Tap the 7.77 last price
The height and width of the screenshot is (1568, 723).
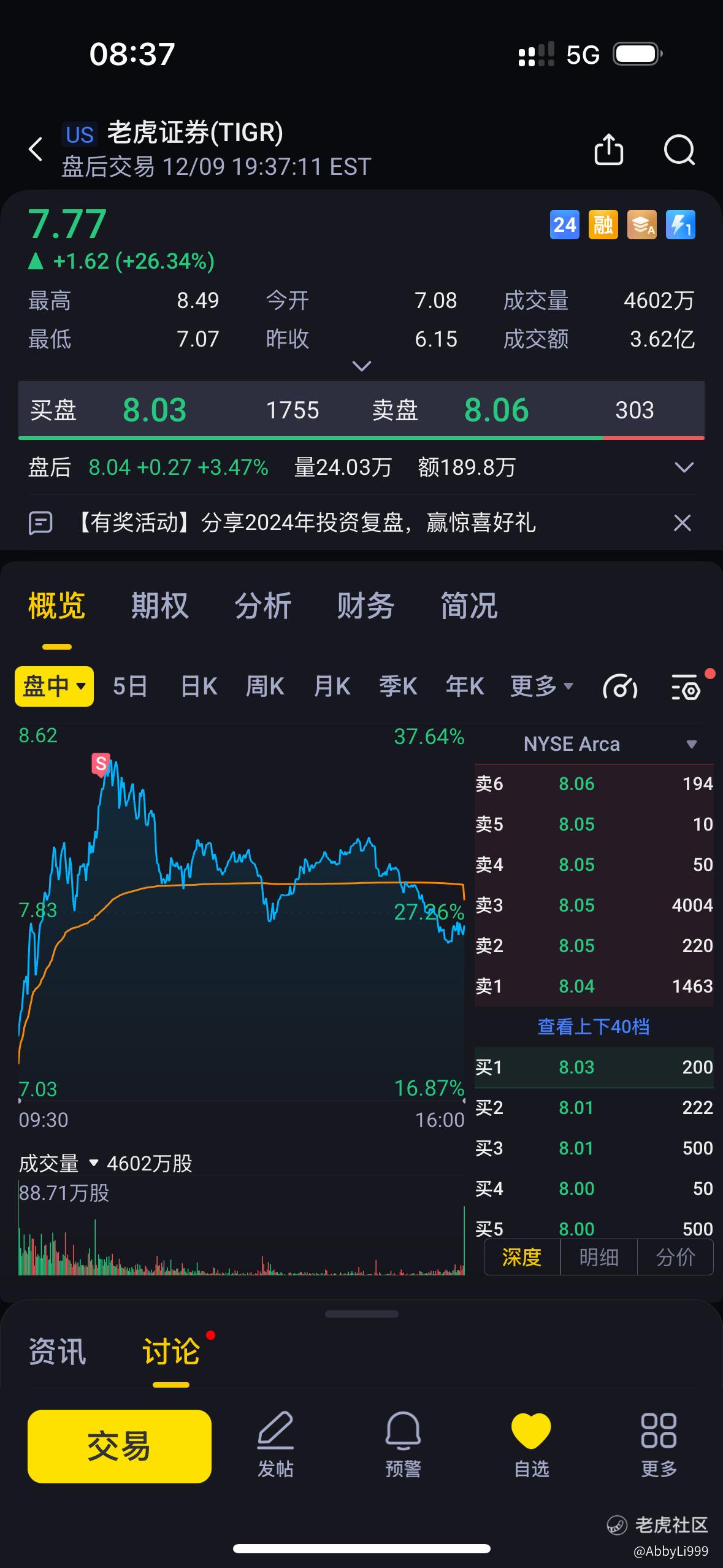[x=67, y=224]
